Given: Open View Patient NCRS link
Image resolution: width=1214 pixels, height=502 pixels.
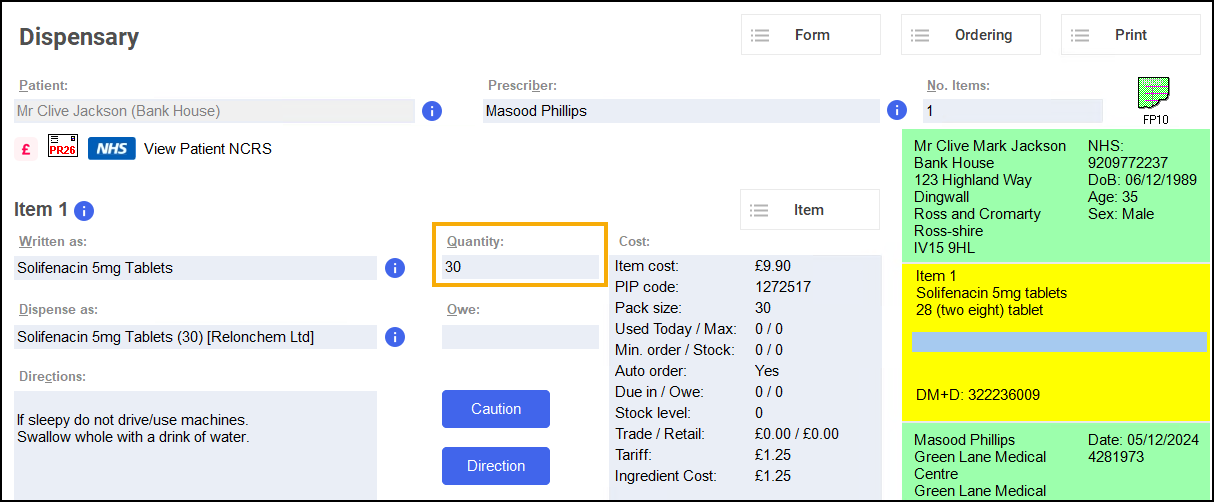Looking at the screenshot, I should pos(208,149).
